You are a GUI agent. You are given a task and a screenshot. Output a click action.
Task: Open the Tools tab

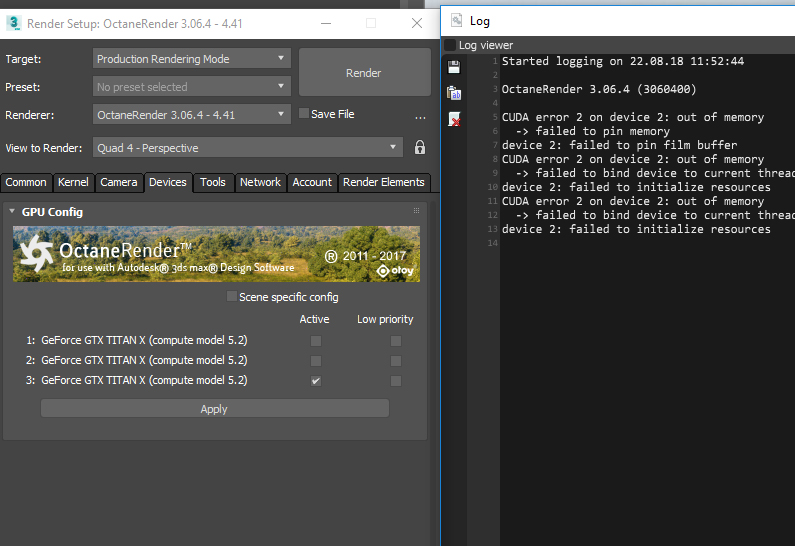(212, 183)
